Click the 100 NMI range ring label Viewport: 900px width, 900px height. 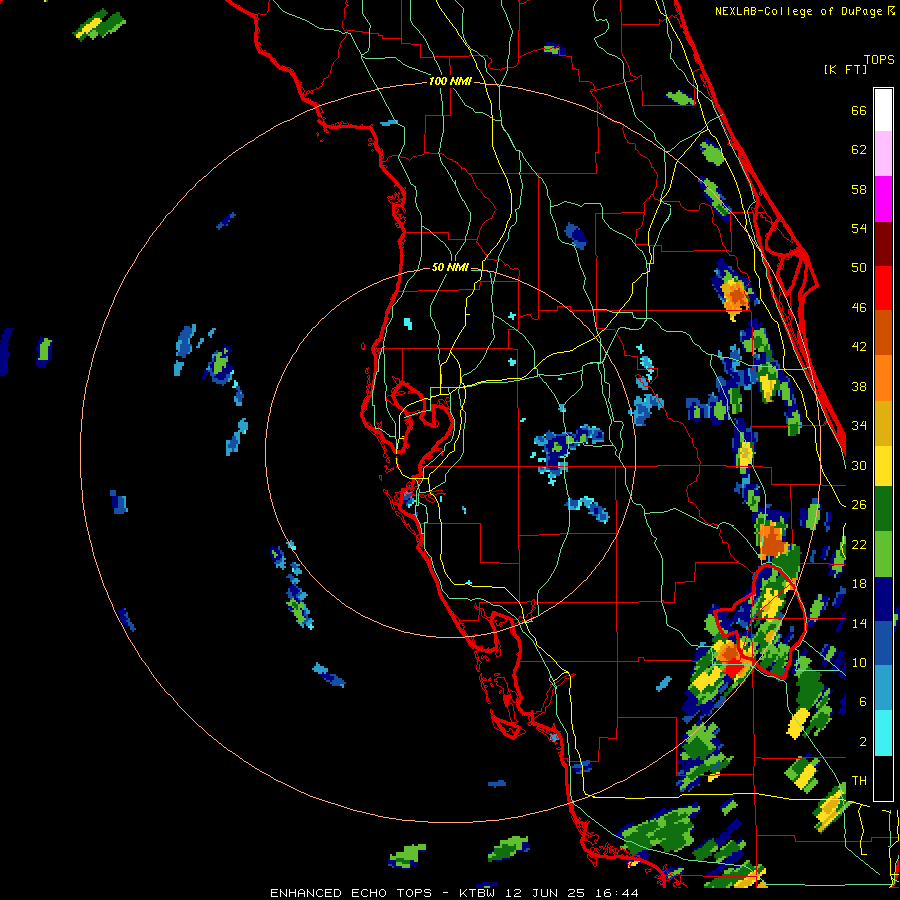pyautogui.click(x=450, y=82)
